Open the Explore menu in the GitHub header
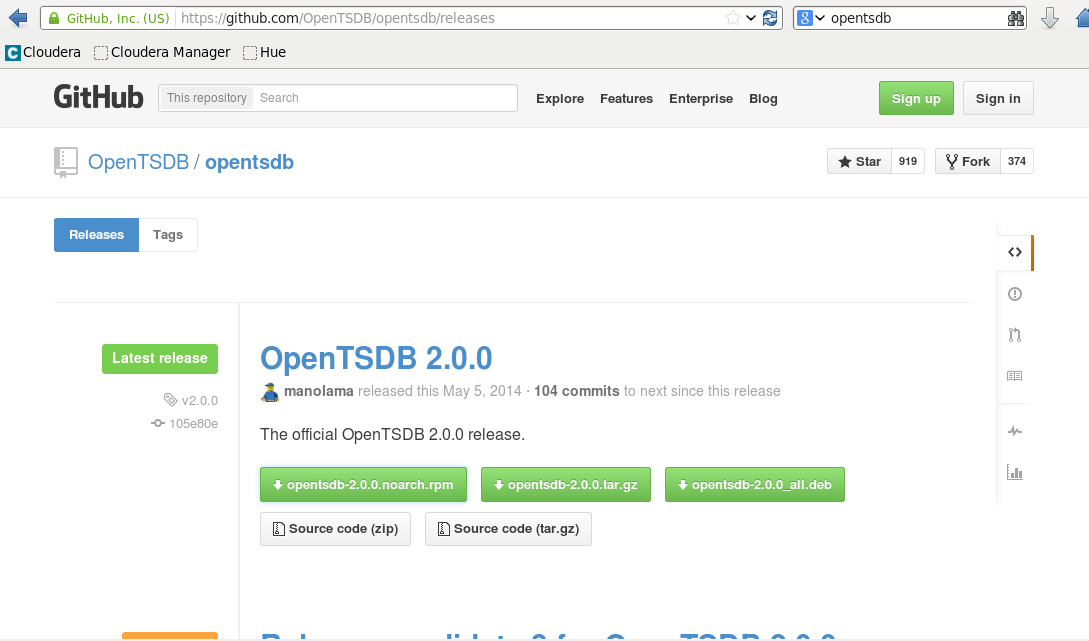This screenshot has height=641, width=1089. pos(559,98)
